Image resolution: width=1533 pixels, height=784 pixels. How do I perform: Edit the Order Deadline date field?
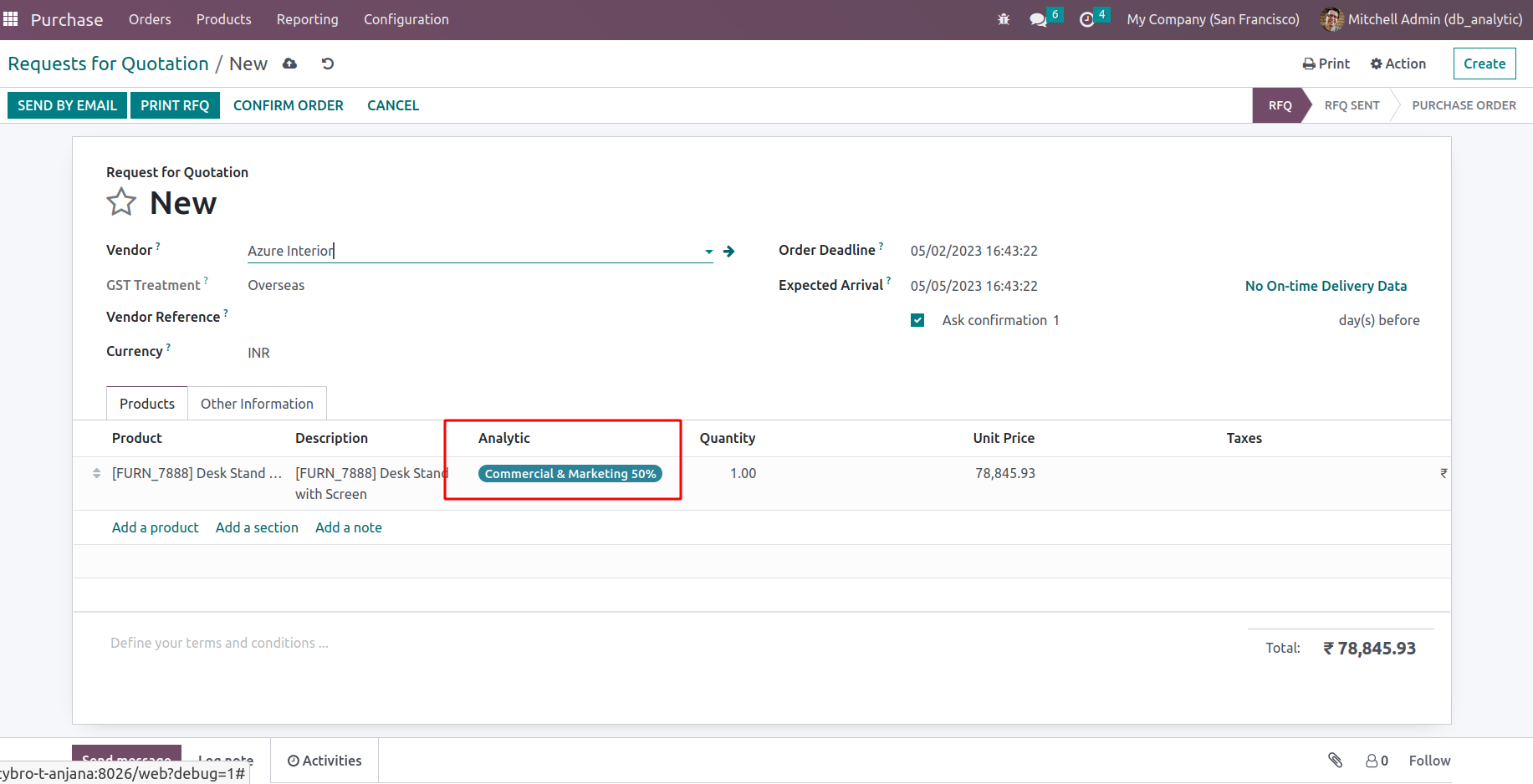tap(974, 251)
